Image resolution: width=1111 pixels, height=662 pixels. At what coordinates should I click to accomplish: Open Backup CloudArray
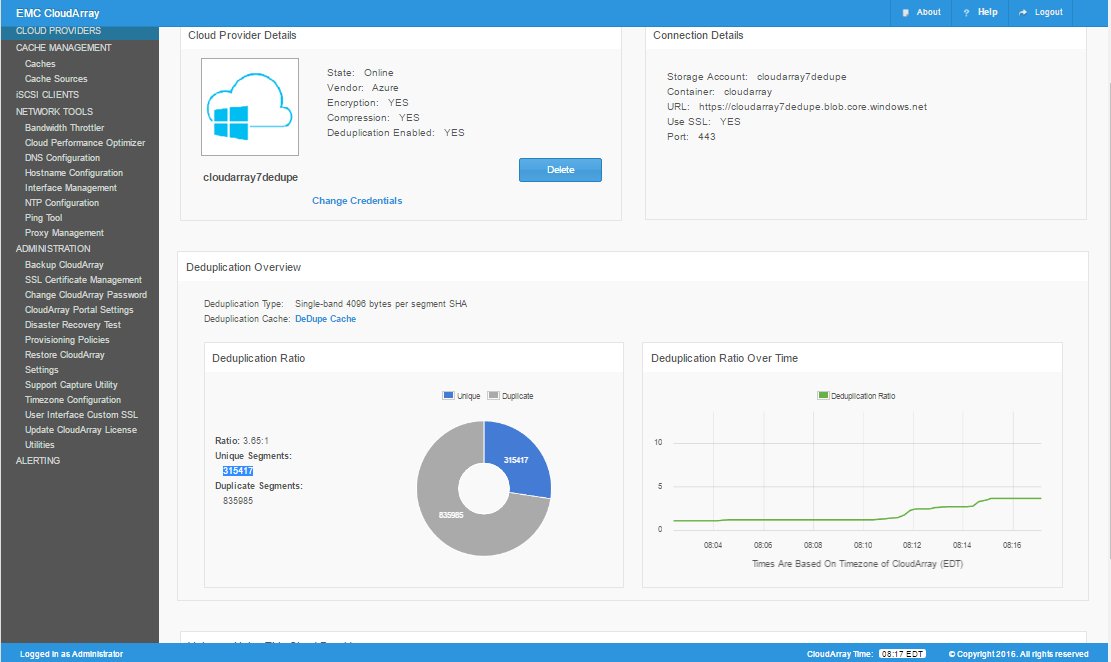point(64,264)
